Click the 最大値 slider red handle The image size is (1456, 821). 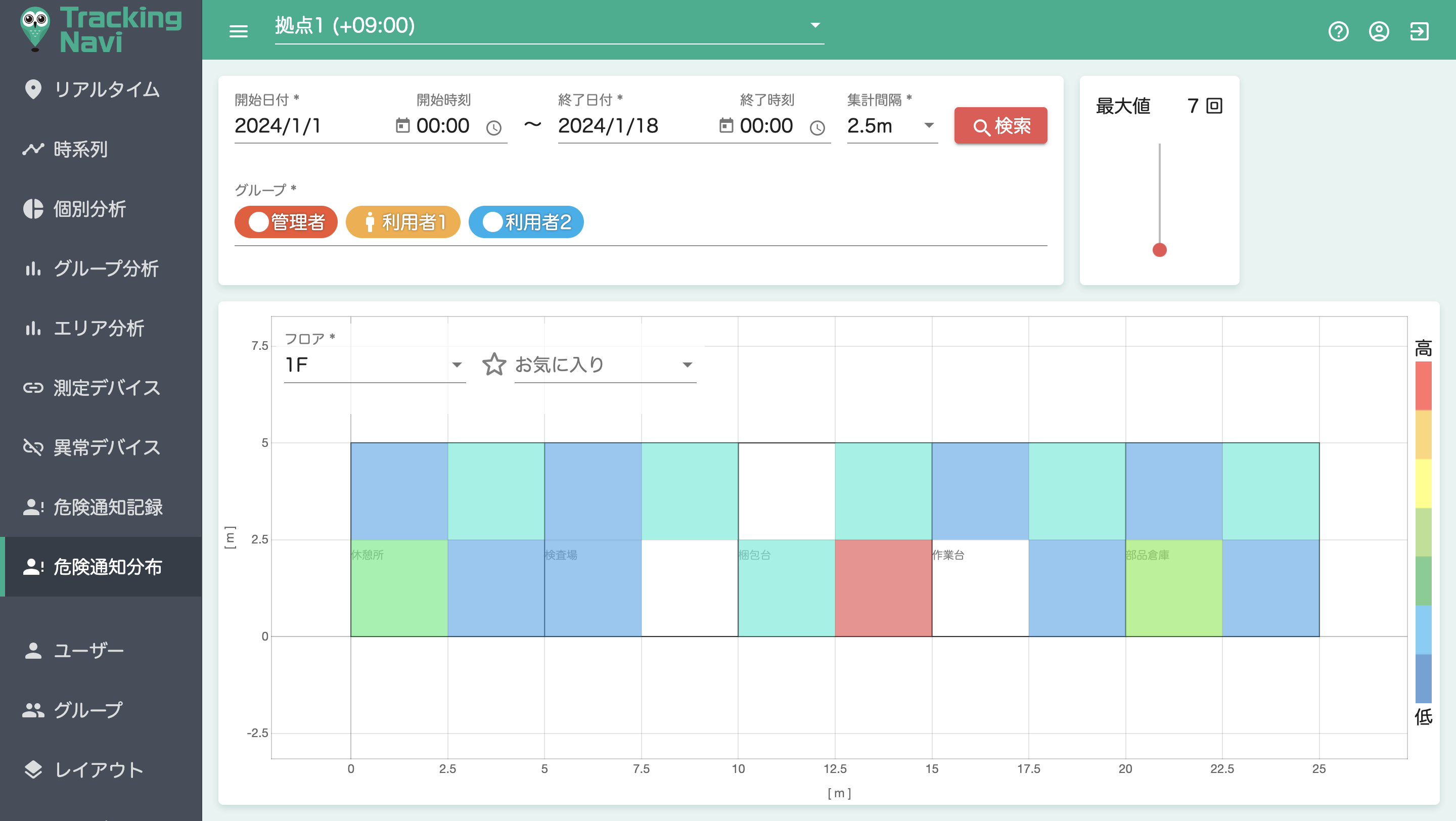(x=1159, y=250)
